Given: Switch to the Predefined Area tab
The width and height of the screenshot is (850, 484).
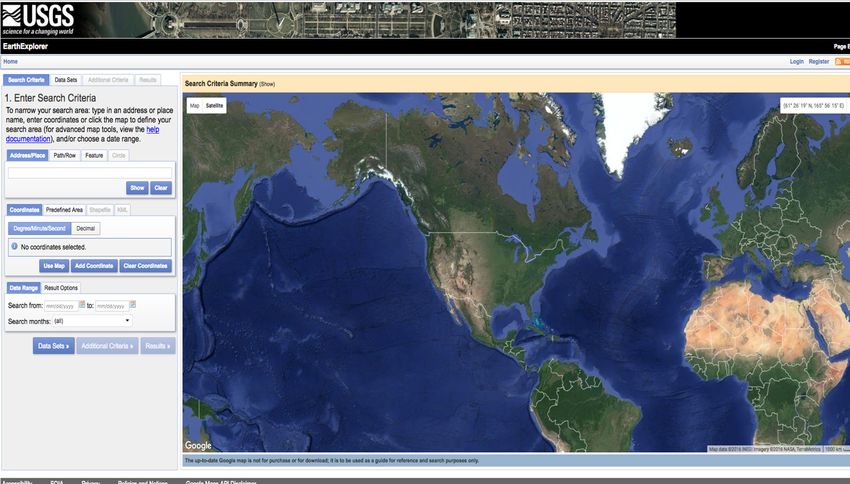Looking at the screenshot, I should coord(64,210).
